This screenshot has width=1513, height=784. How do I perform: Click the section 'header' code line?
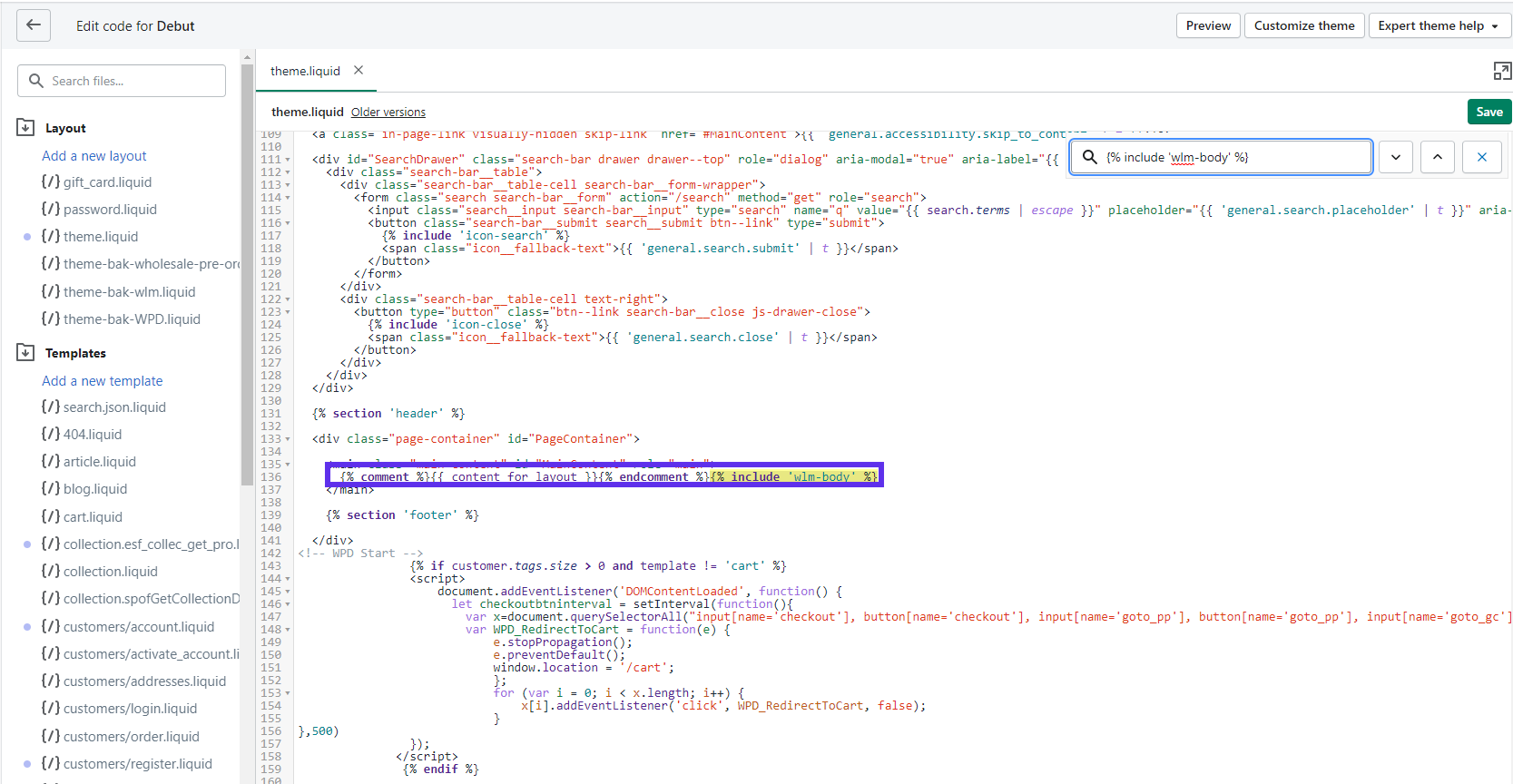(x=388, y=413)
